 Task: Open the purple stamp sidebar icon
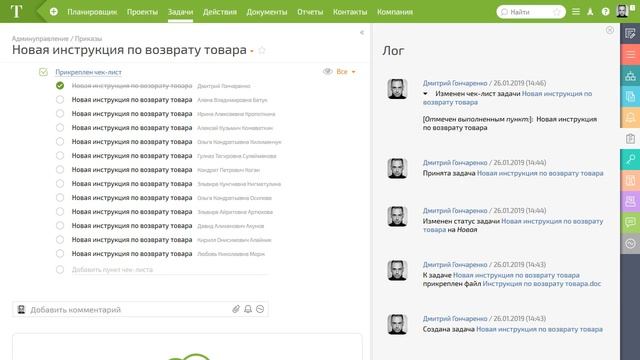(630, 202)
